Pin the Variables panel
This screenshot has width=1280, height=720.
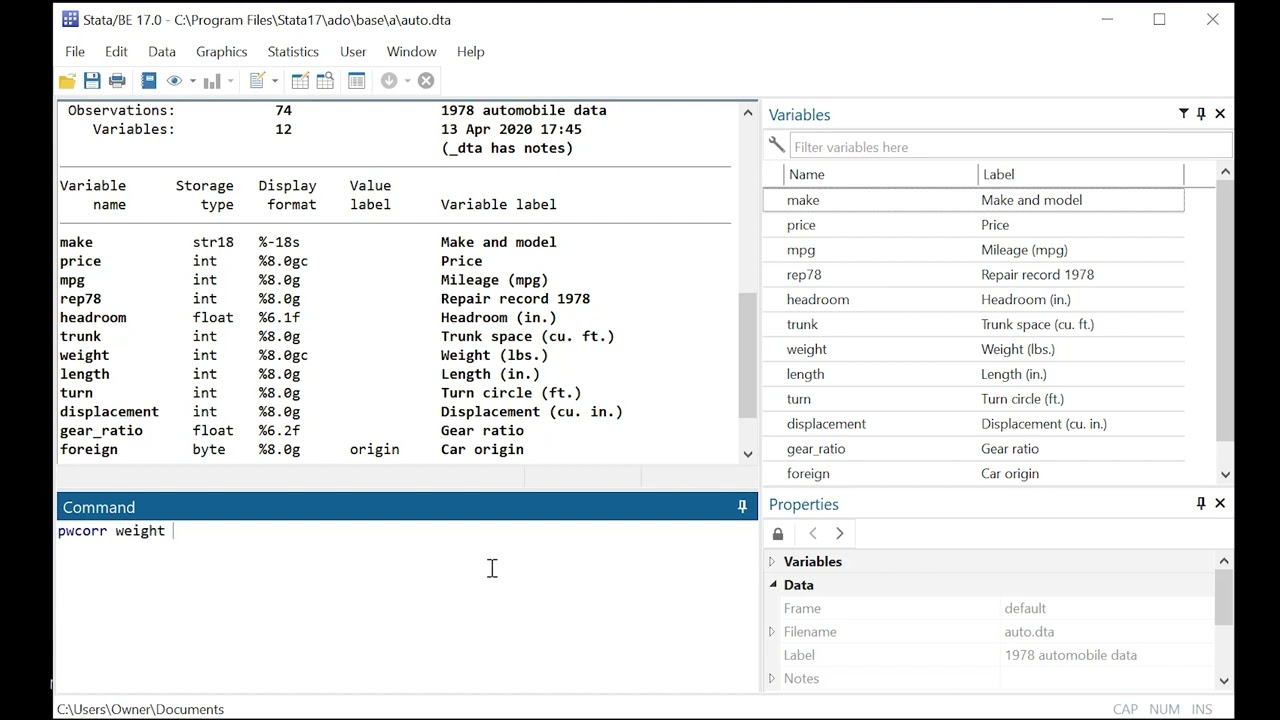tap(1201, 114)
